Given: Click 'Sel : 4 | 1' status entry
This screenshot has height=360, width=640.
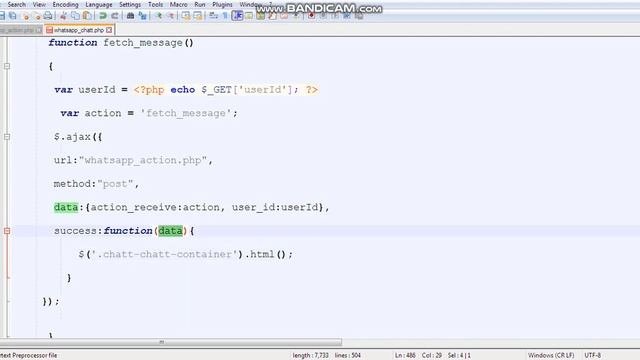Looking at the screenshot, I should tap(459, 355).
